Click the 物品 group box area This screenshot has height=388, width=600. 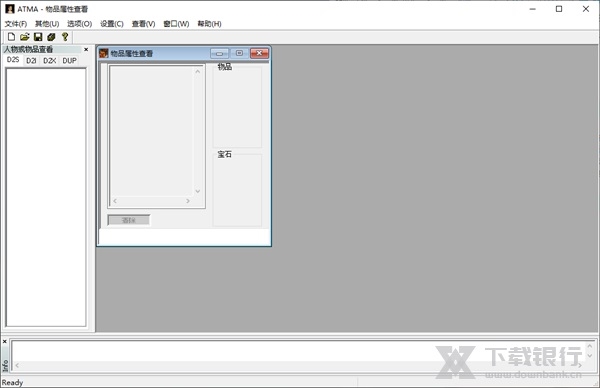[237, 107]
